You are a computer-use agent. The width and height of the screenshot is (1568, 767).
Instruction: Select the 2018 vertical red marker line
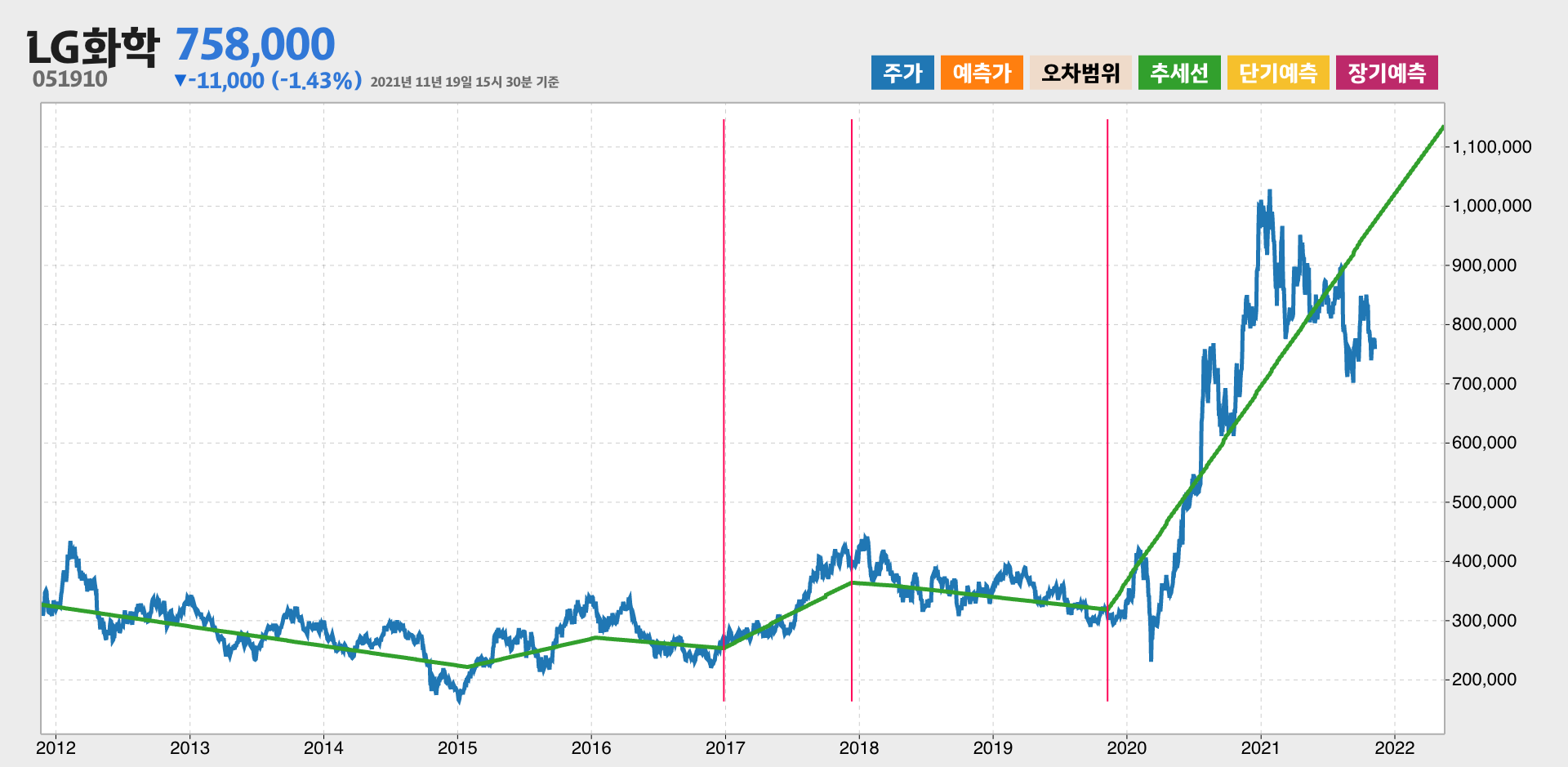852,408
